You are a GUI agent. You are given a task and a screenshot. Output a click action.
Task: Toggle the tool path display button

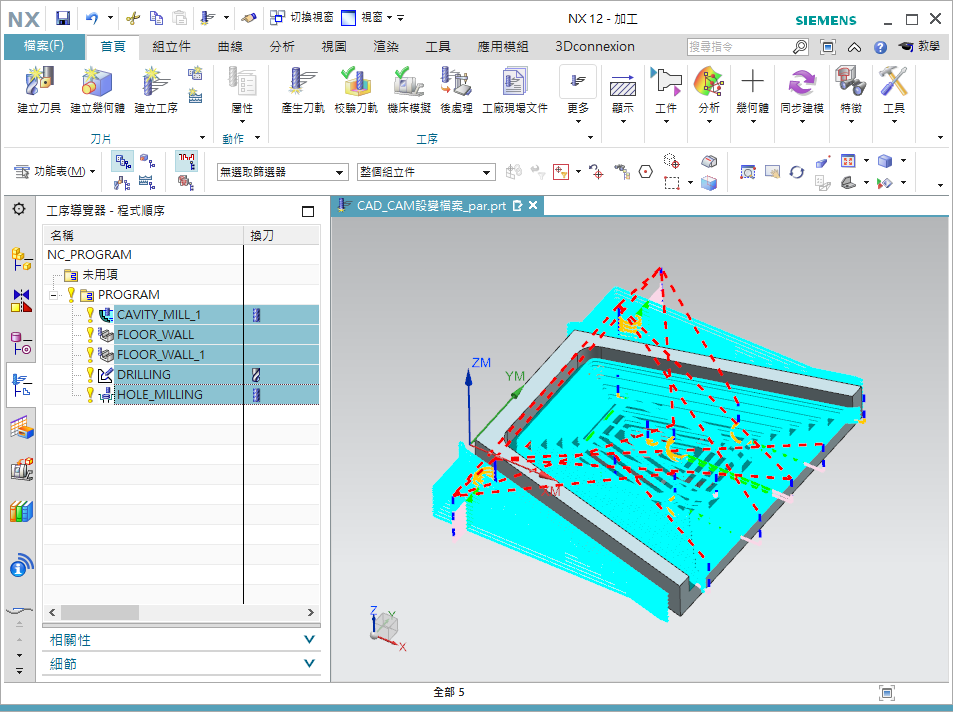186,161
